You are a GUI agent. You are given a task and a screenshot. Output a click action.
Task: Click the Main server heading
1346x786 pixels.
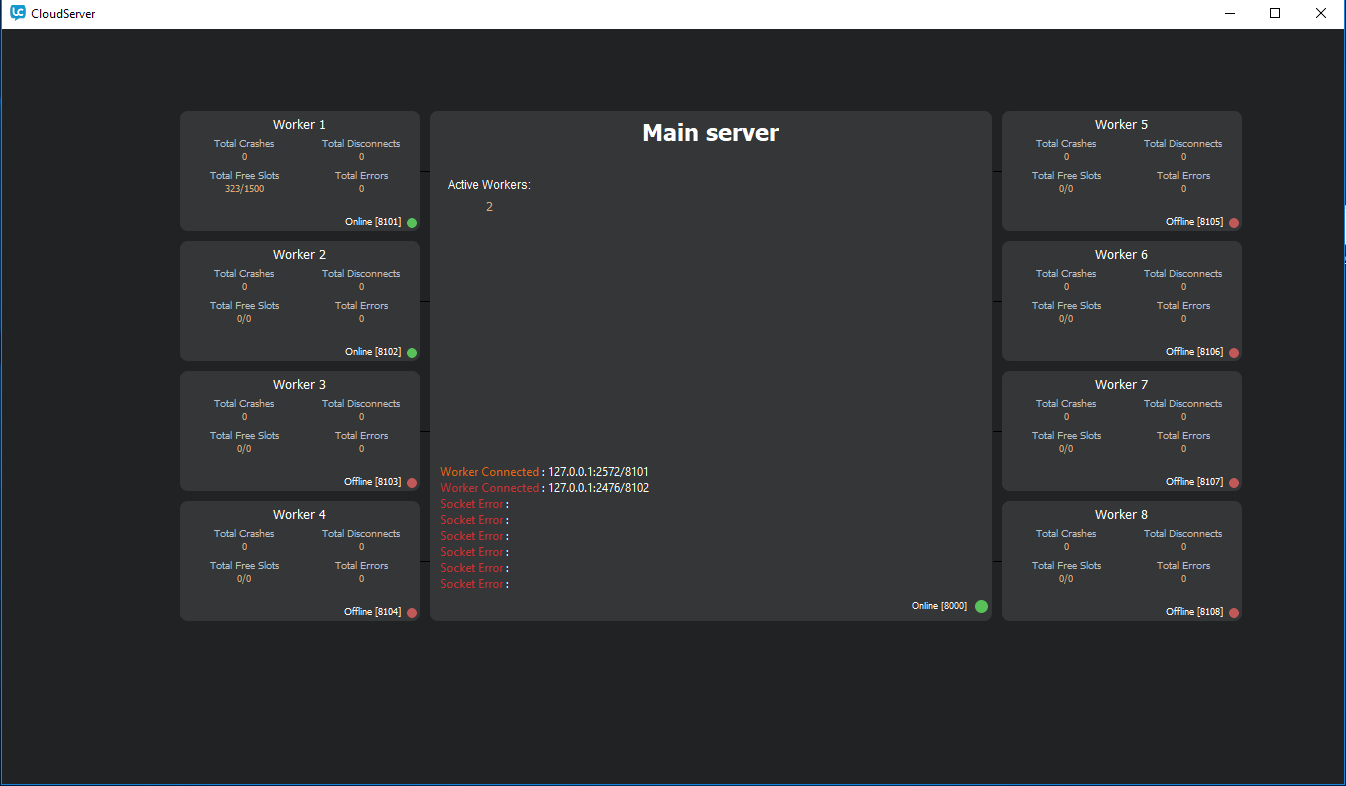710,133
